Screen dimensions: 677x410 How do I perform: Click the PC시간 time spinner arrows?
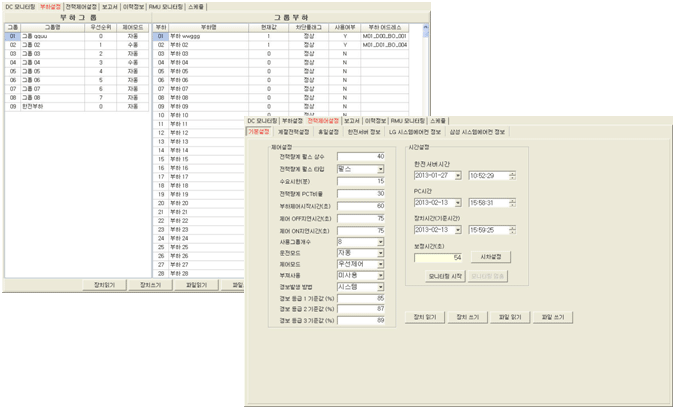[512, 202]
